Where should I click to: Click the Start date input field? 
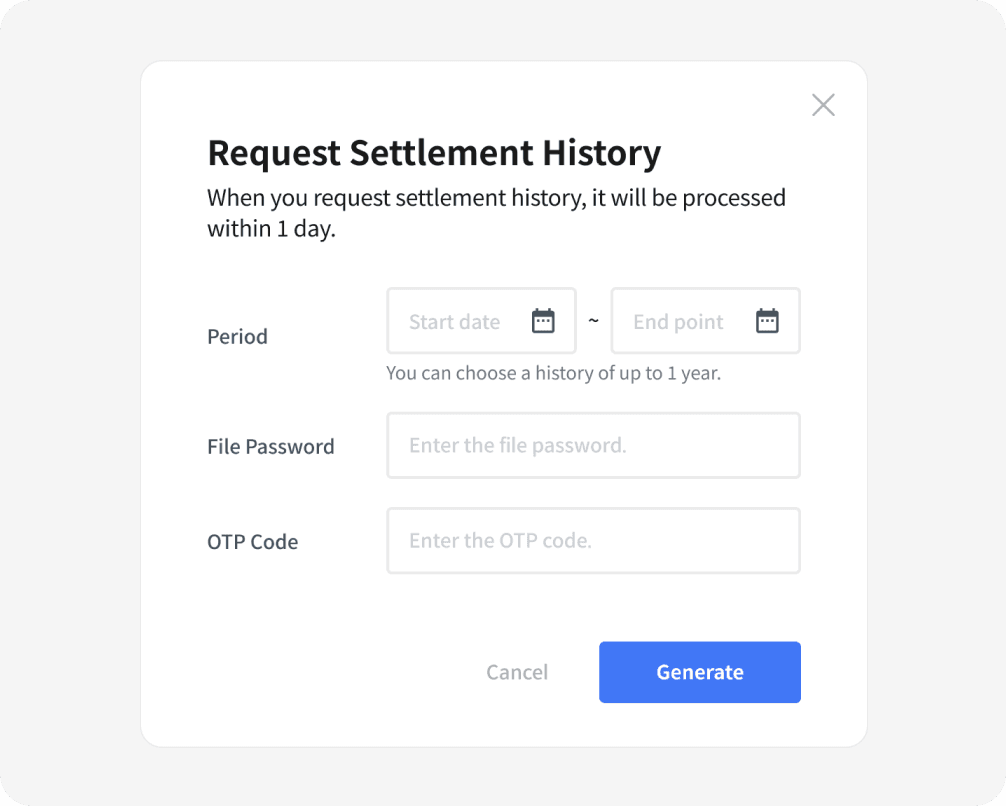click(x=460, y=321)
